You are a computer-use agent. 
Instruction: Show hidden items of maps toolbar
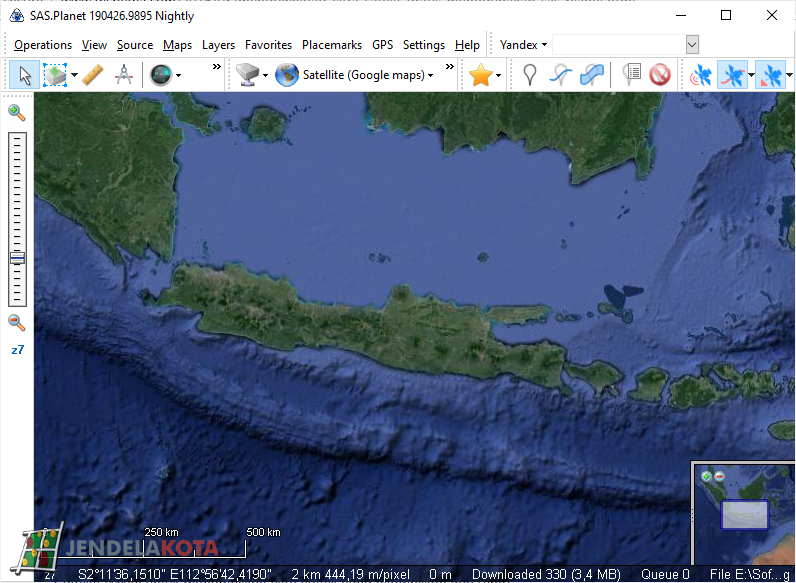click(x=449, y=67)
